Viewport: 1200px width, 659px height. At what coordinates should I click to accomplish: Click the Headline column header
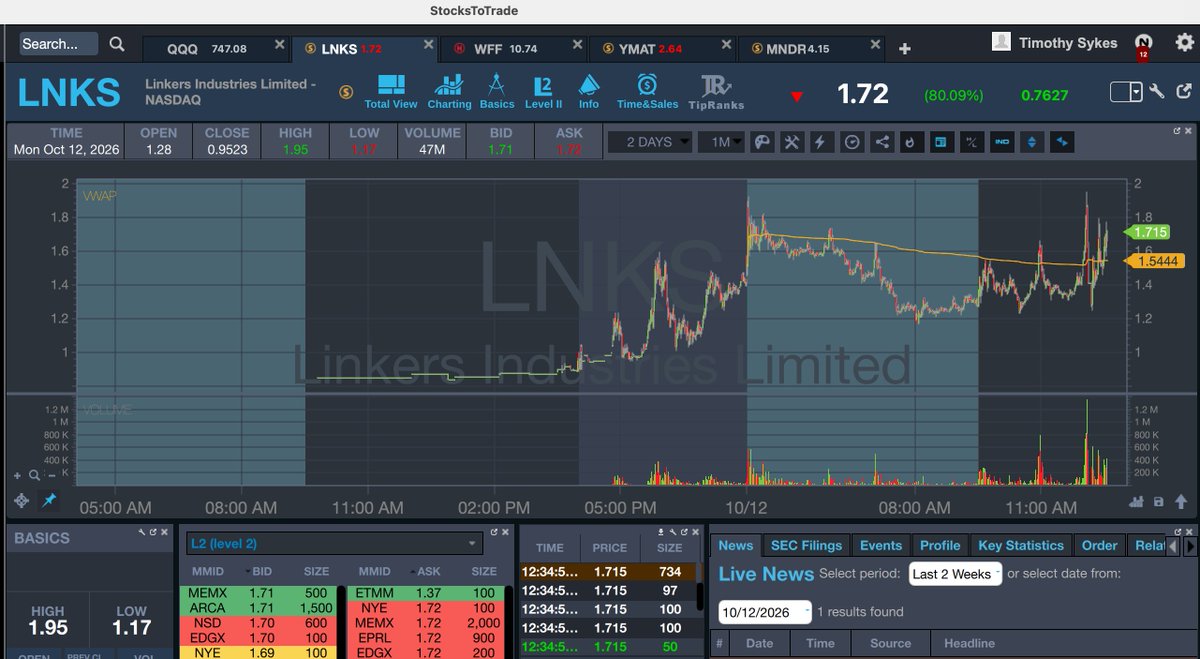click(969, 643)
